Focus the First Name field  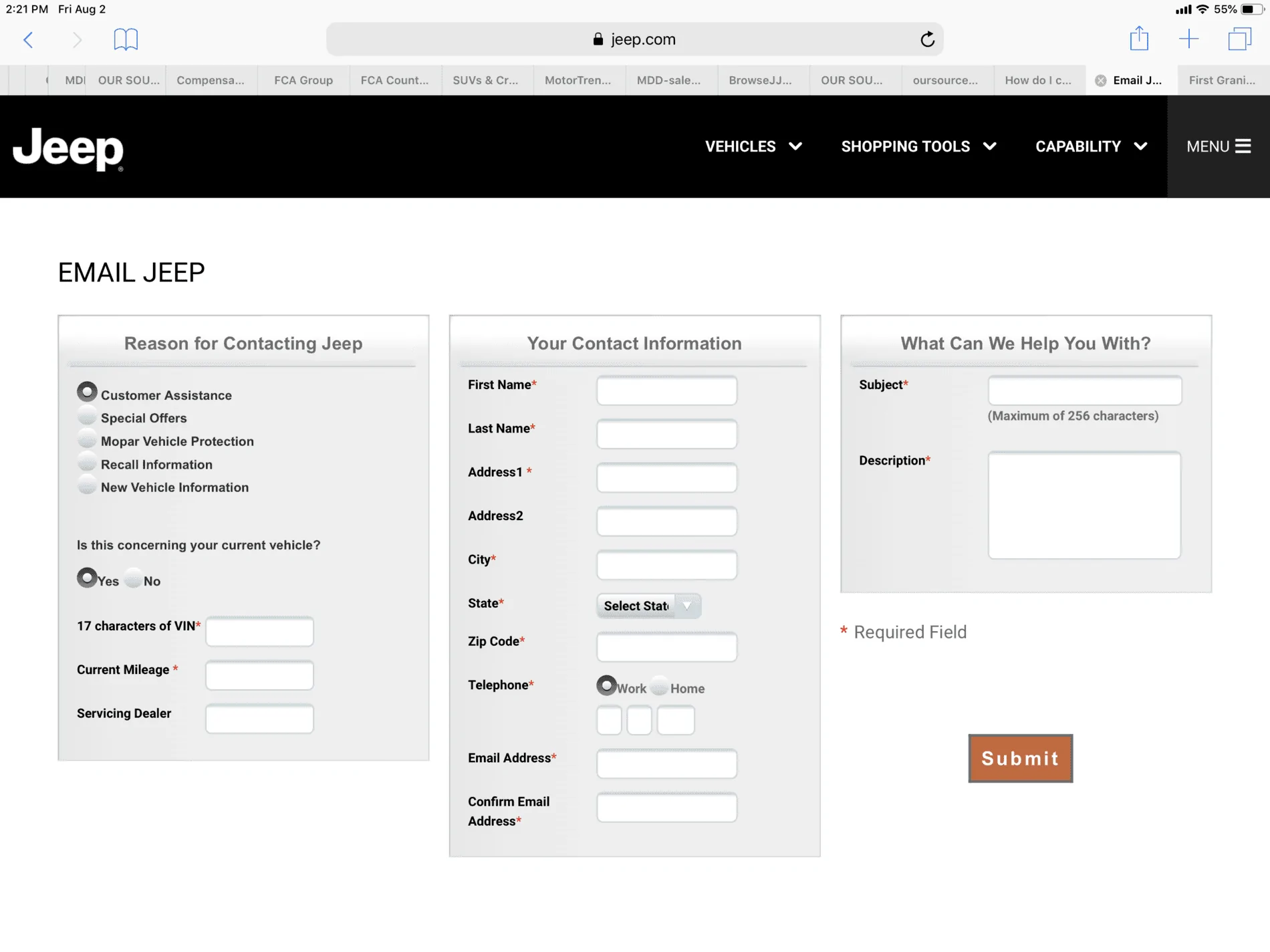click(x=666, y=390)
